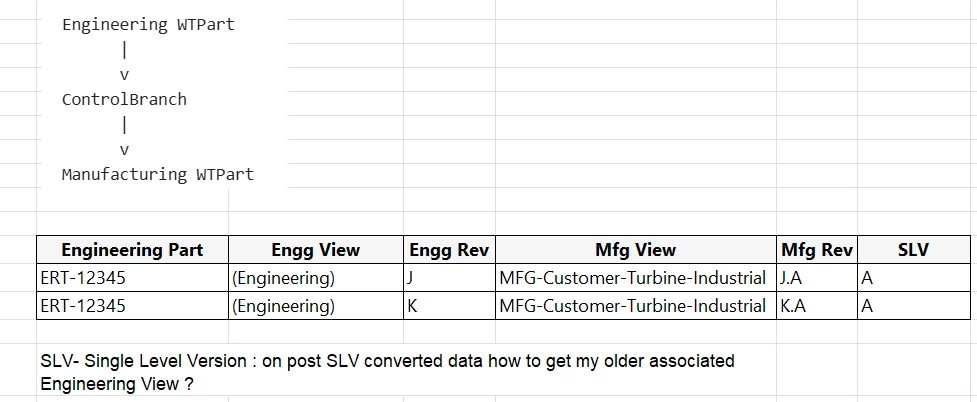
Task: Click the Manufacturing WTPart text
Action: pyautogui.click(x=158, y=175)
